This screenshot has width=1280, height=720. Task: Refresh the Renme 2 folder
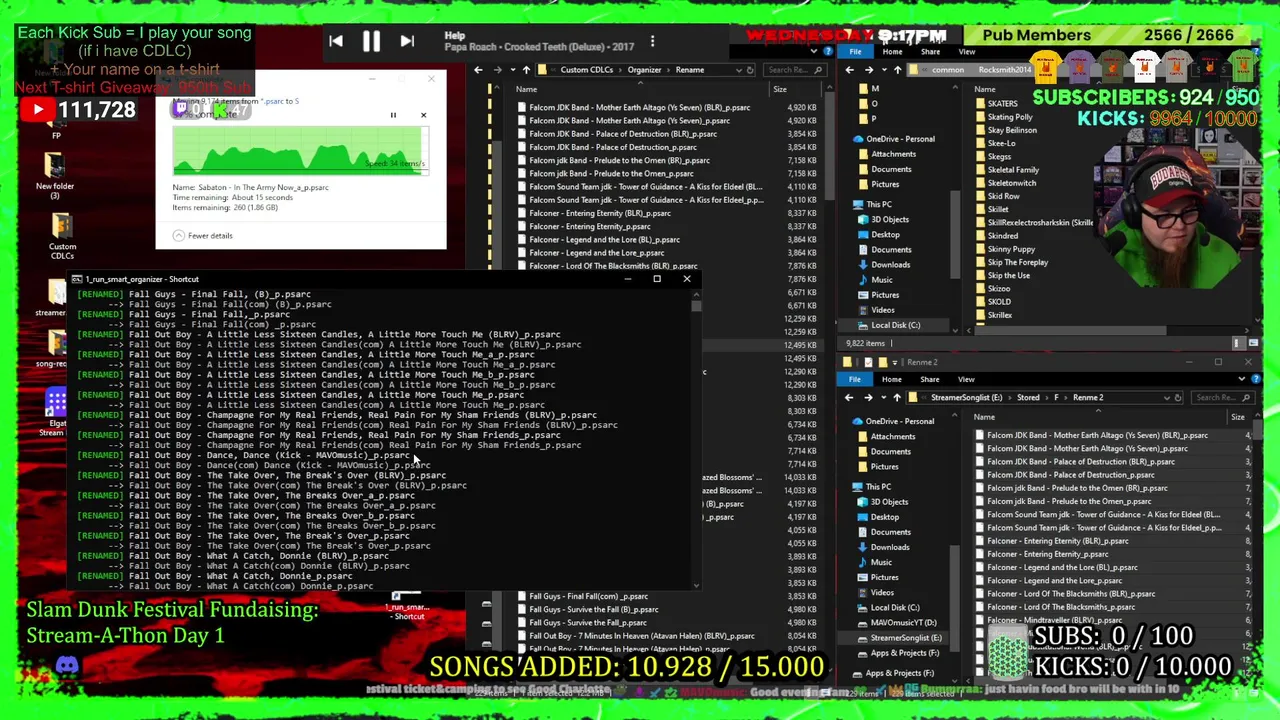pos(1178,398)
